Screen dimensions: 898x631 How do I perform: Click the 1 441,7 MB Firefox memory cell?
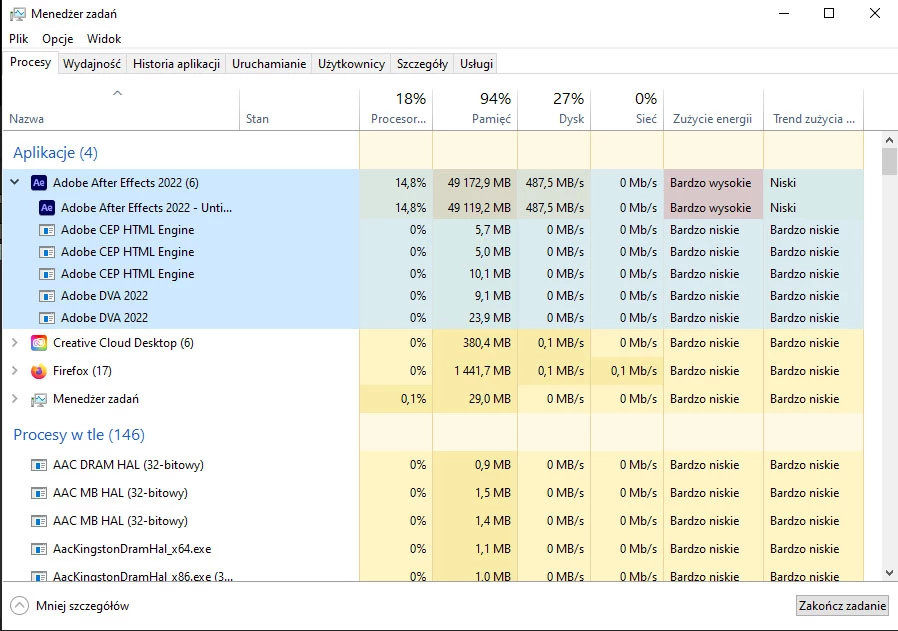[475, 371]
